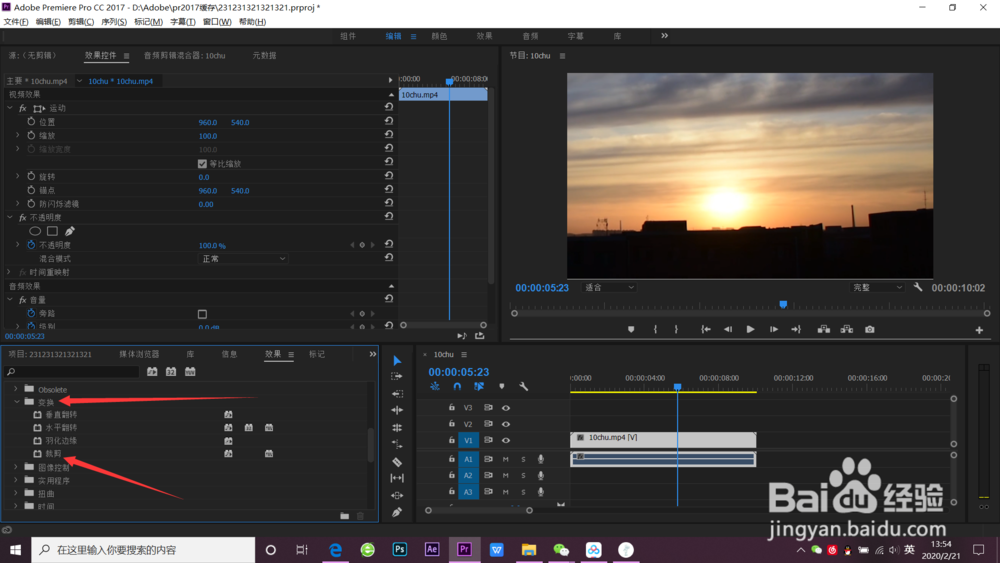The image size is (1000, 563).
Task: Expand the Image Control folder
Action: coord(16,467)
